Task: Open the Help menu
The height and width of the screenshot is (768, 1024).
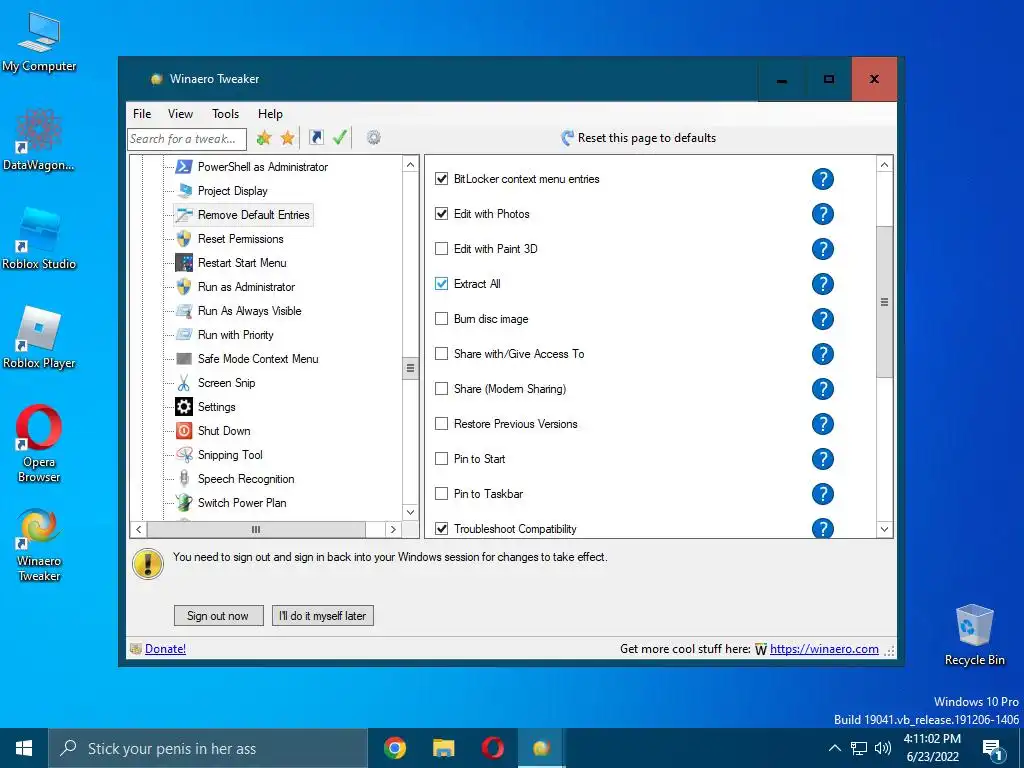Action: (x=270, y=114)
